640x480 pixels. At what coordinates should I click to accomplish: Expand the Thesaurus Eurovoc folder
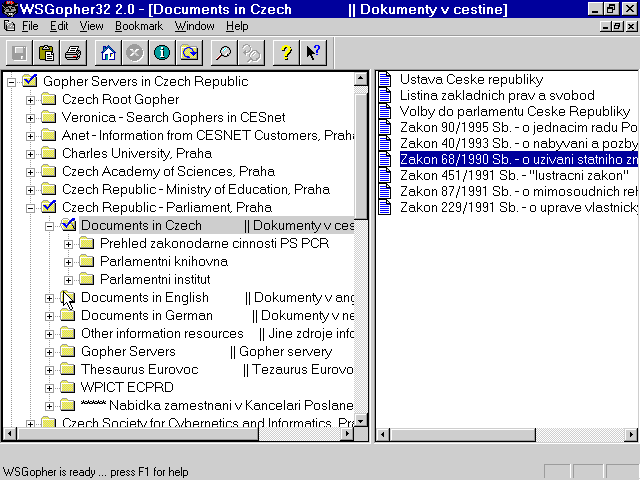point(50,370)
